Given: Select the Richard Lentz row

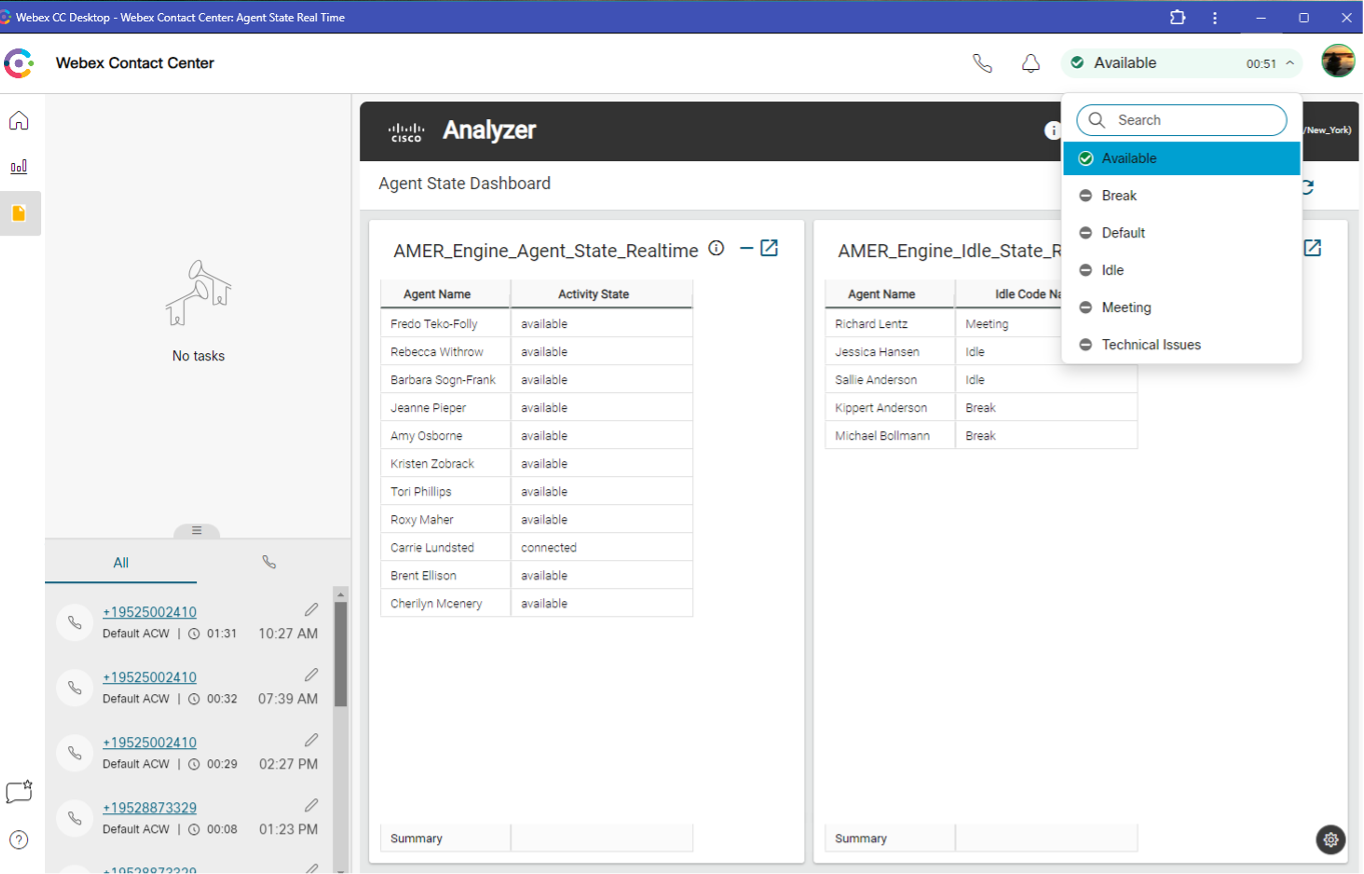Looking at the screenshot, I should pos(981,324).
